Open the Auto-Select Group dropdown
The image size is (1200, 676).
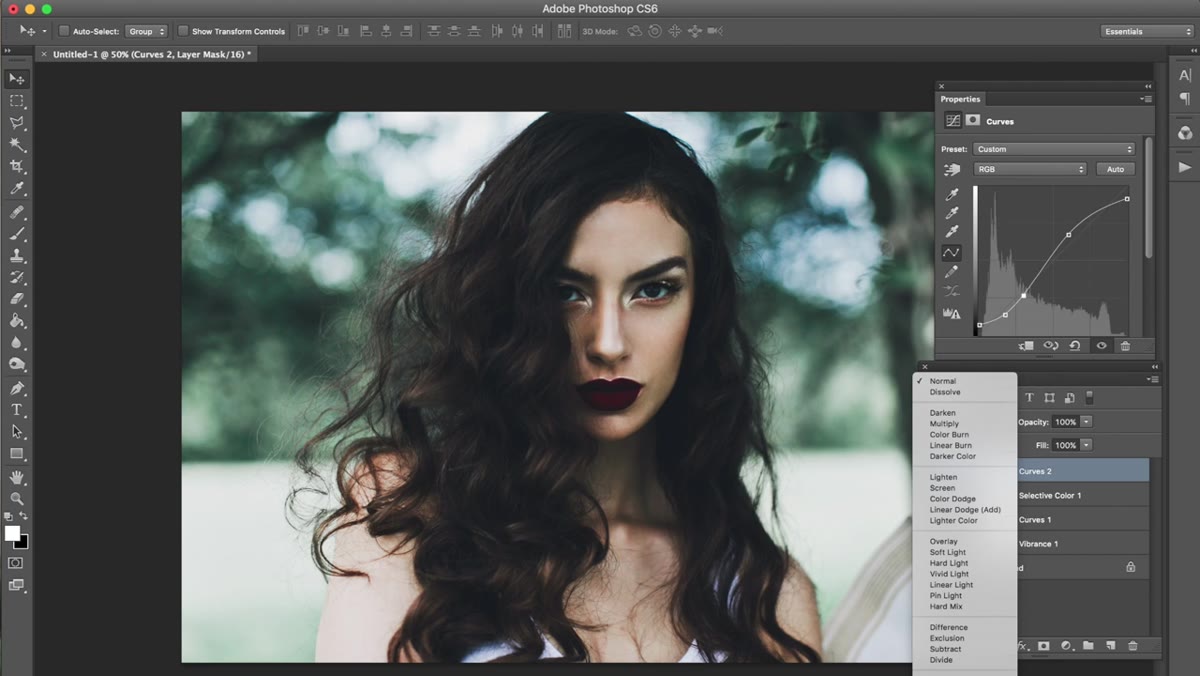[x=146, y=31]
